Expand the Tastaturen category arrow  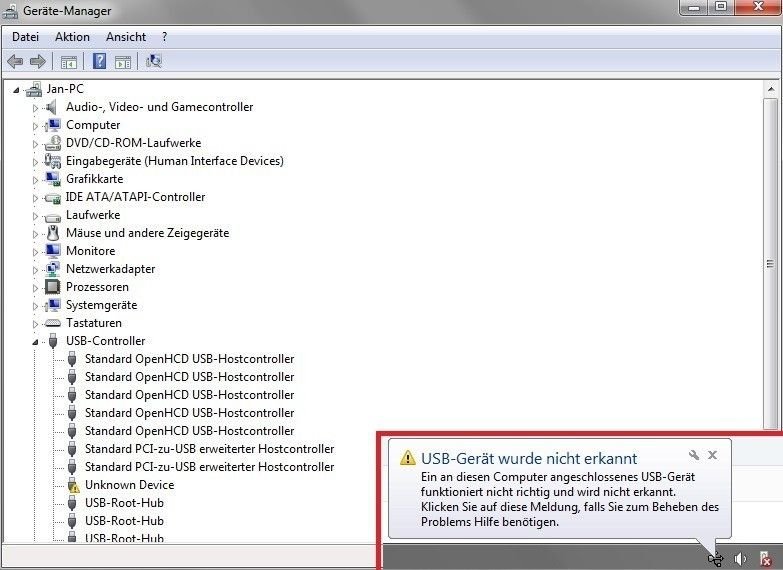pyautogui.click(x=35, y=324)
